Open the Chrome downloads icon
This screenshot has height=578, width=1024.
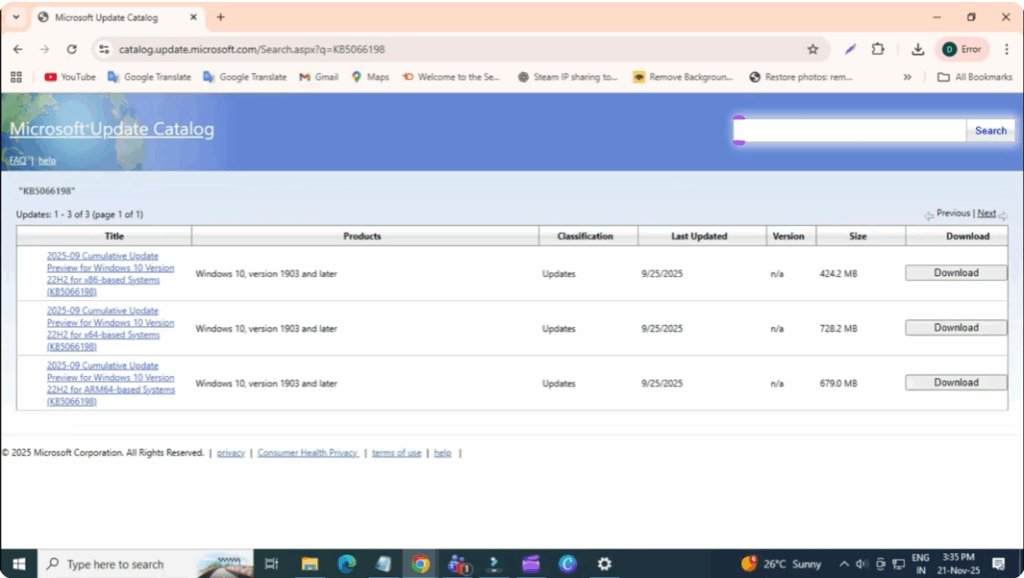917,48
